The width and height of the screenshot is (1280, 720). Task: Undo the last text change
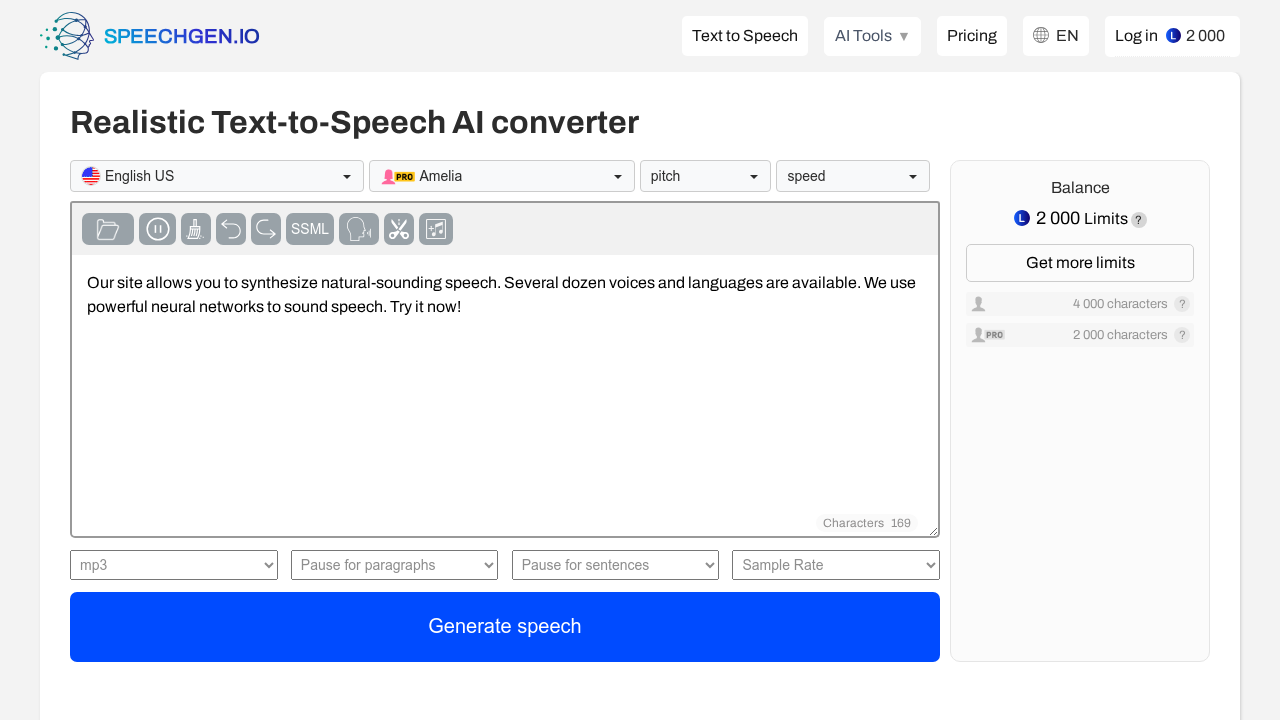(231, 229)
